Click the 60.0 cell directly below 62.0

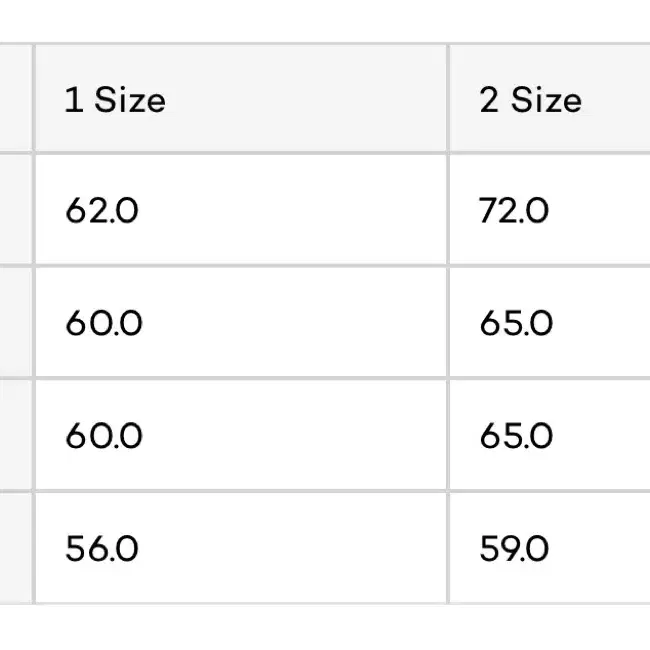pos(241,323)
